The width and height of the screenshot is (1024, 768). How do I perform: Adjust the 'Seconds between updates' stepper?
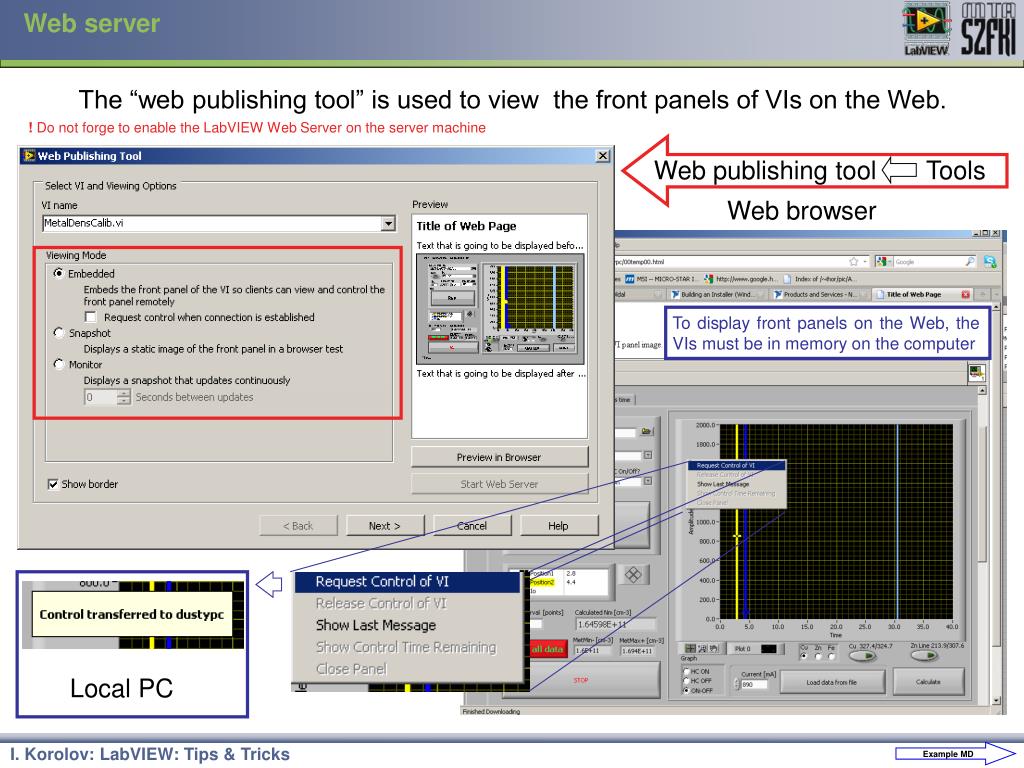123,397
